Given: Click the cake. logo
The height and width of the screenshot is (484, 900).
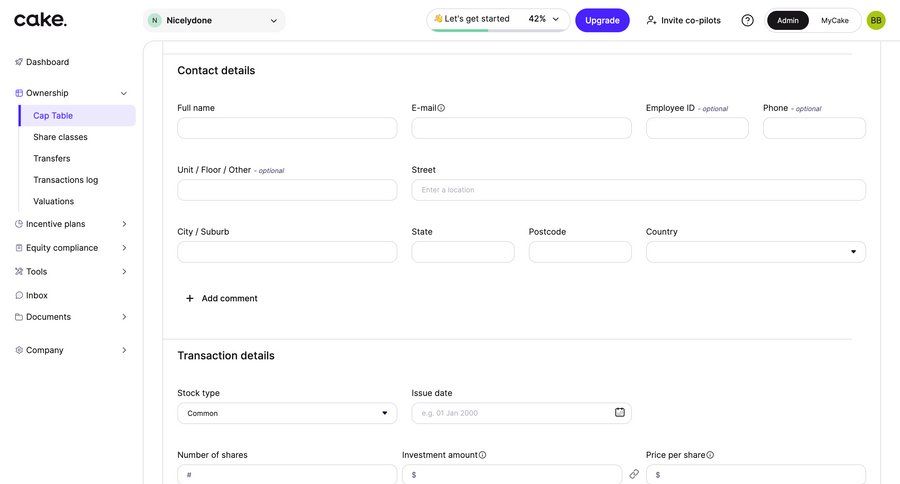Looking at the screenshot, I should tap(41, 20).
